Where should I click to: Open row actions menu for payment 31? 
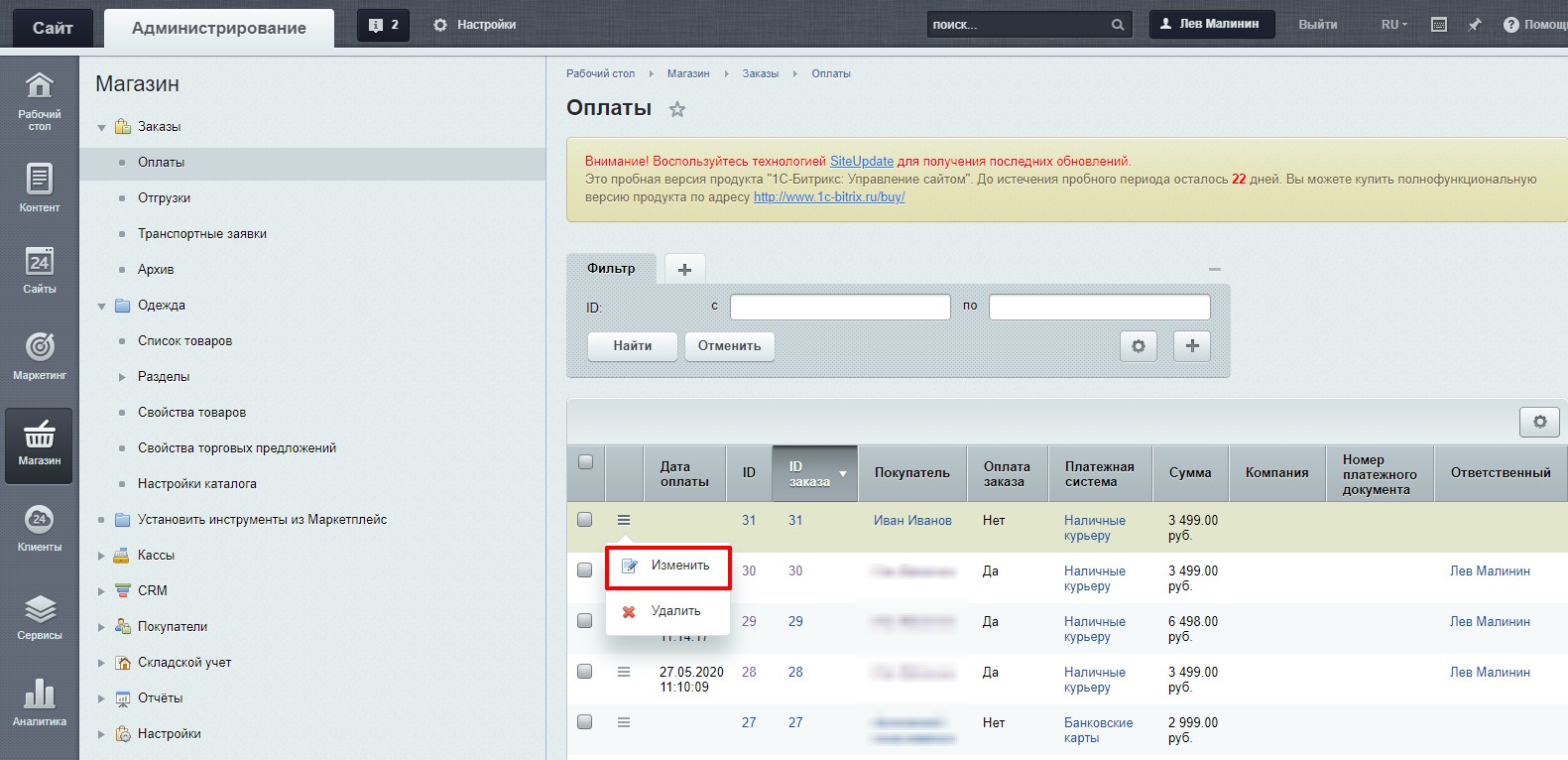624,520
